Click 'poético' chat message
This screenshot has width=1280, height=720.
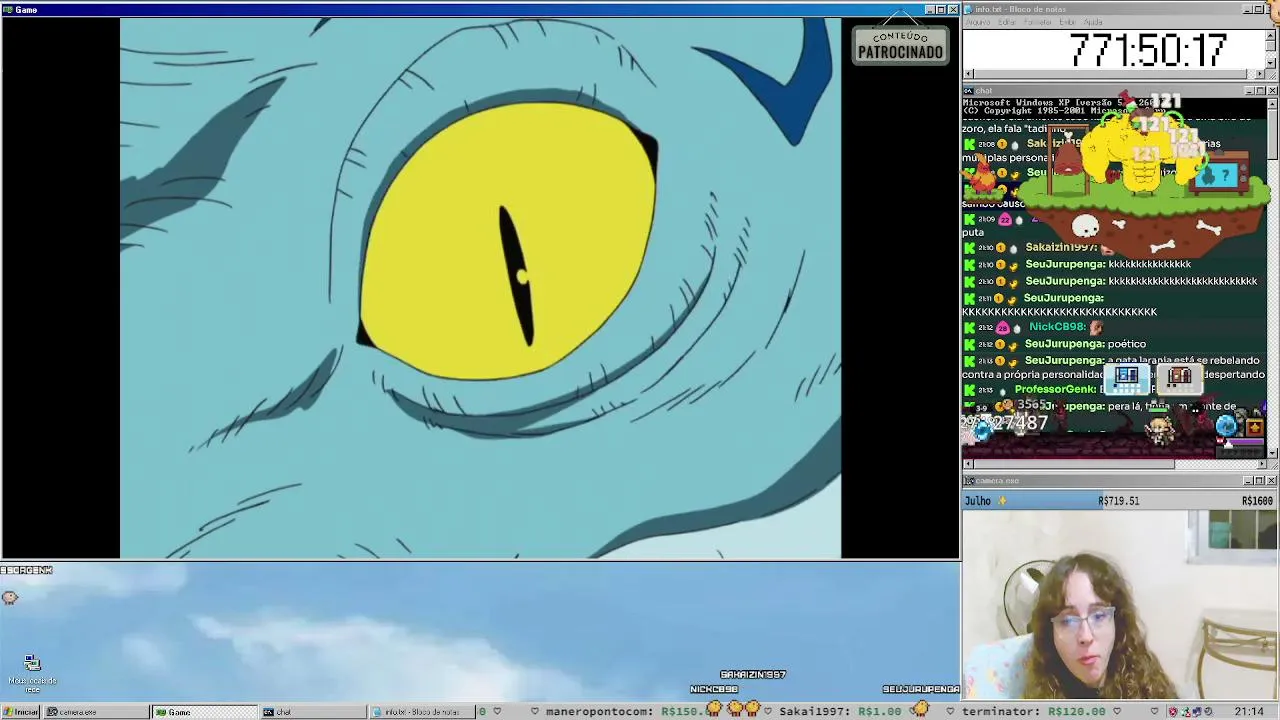pyautogui.click(x=1127, y=344)
